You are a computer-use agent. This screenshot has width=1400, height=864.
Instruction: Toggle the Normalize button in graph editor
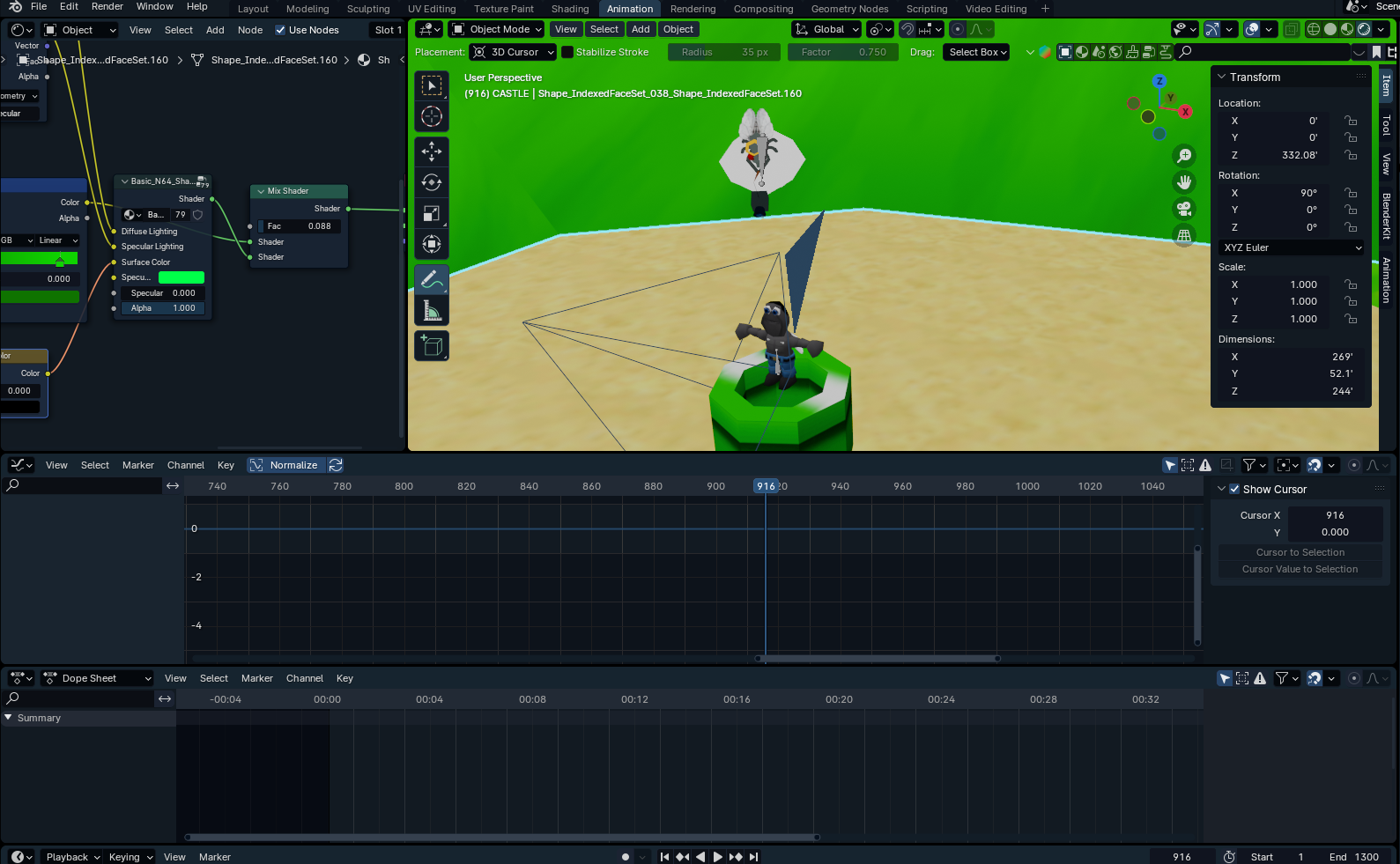point(285,465)
